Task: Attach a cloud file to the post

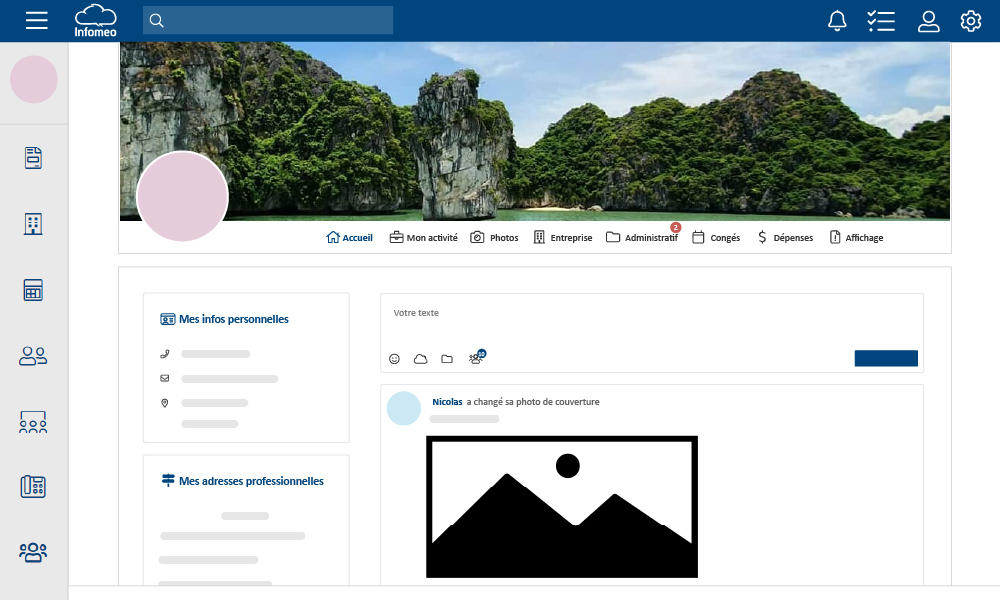Action: (420, 359)
